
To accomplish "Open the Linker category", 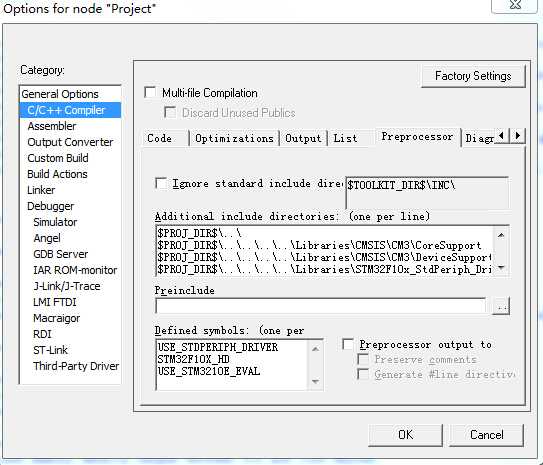I will pos(41,190).
